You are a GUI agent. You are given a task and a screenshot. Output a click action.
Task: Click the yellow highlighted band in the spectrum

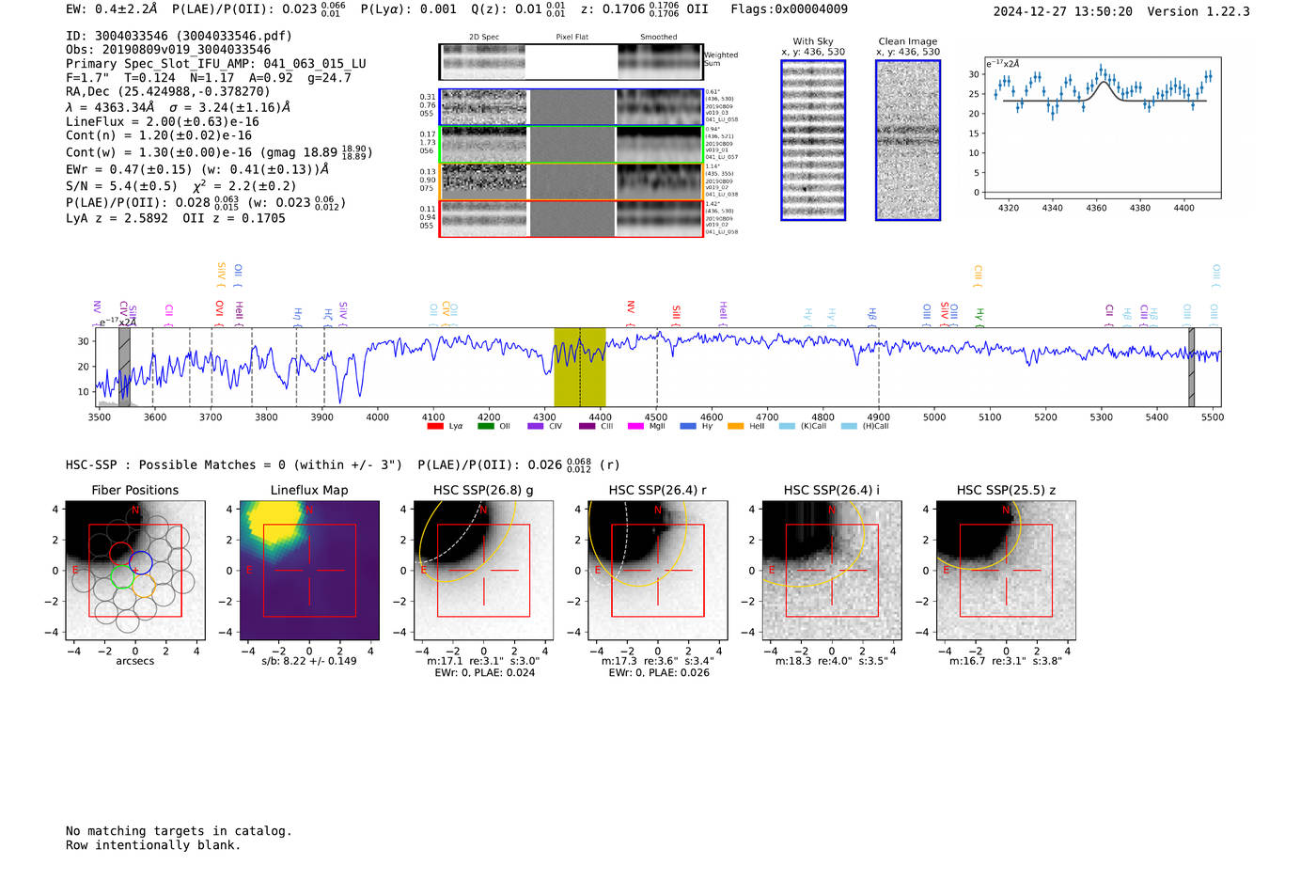tap(580, 367)
